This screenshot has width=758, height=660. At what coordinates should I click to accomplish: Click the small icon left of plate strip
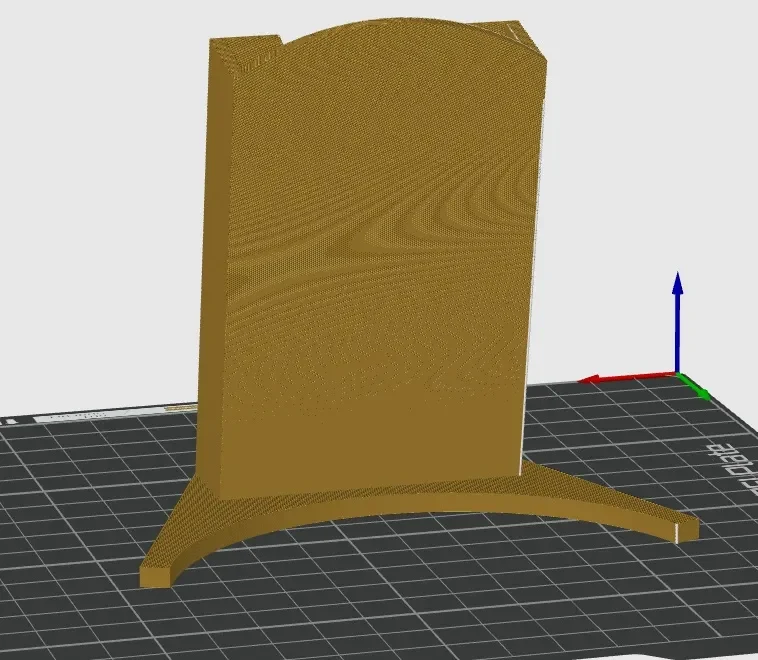9,422
